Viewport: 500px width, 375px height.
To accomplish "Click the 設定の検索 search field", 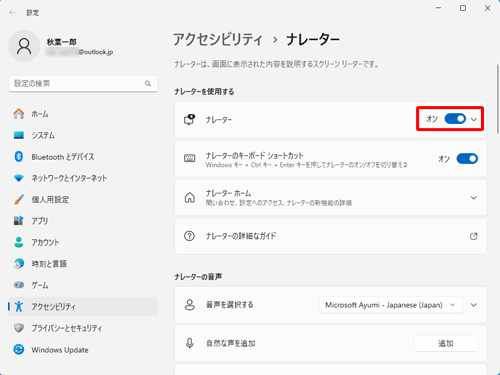I will tap(83, 83).
